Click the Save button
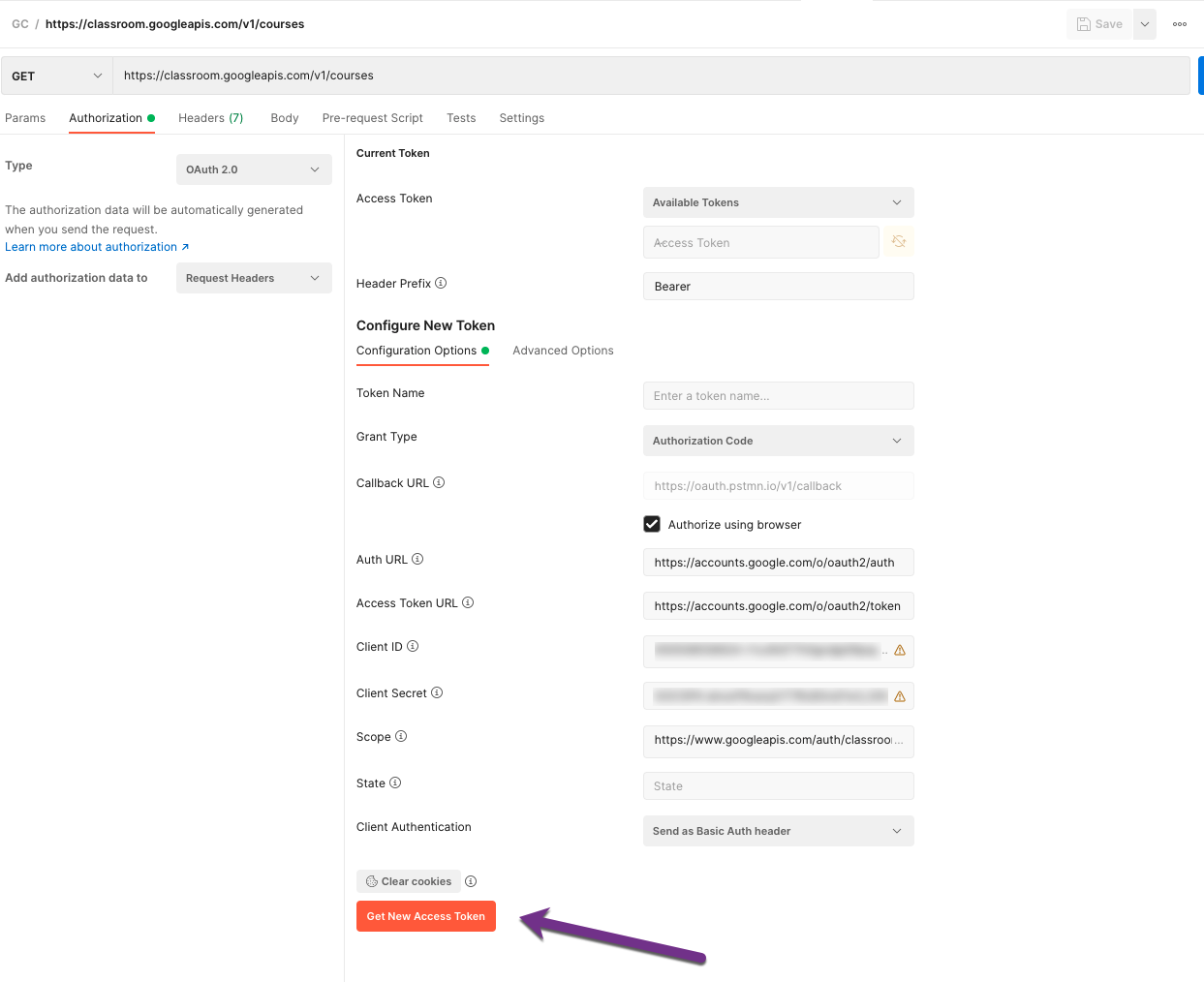Screen dimensions: 1204x982 (1099, 24)
